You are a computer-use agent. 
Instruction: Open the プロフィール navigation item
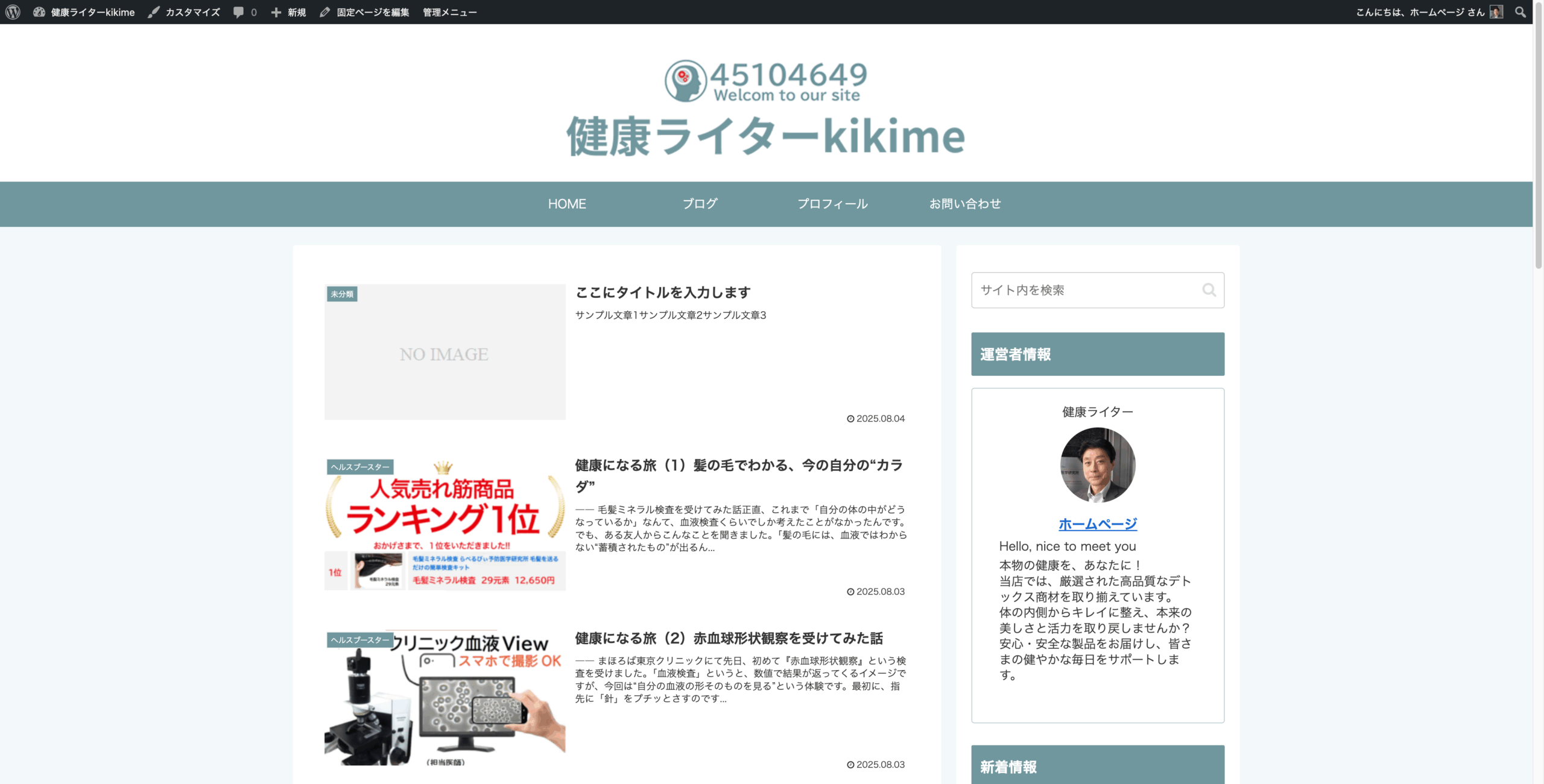[x=832, y=204]
